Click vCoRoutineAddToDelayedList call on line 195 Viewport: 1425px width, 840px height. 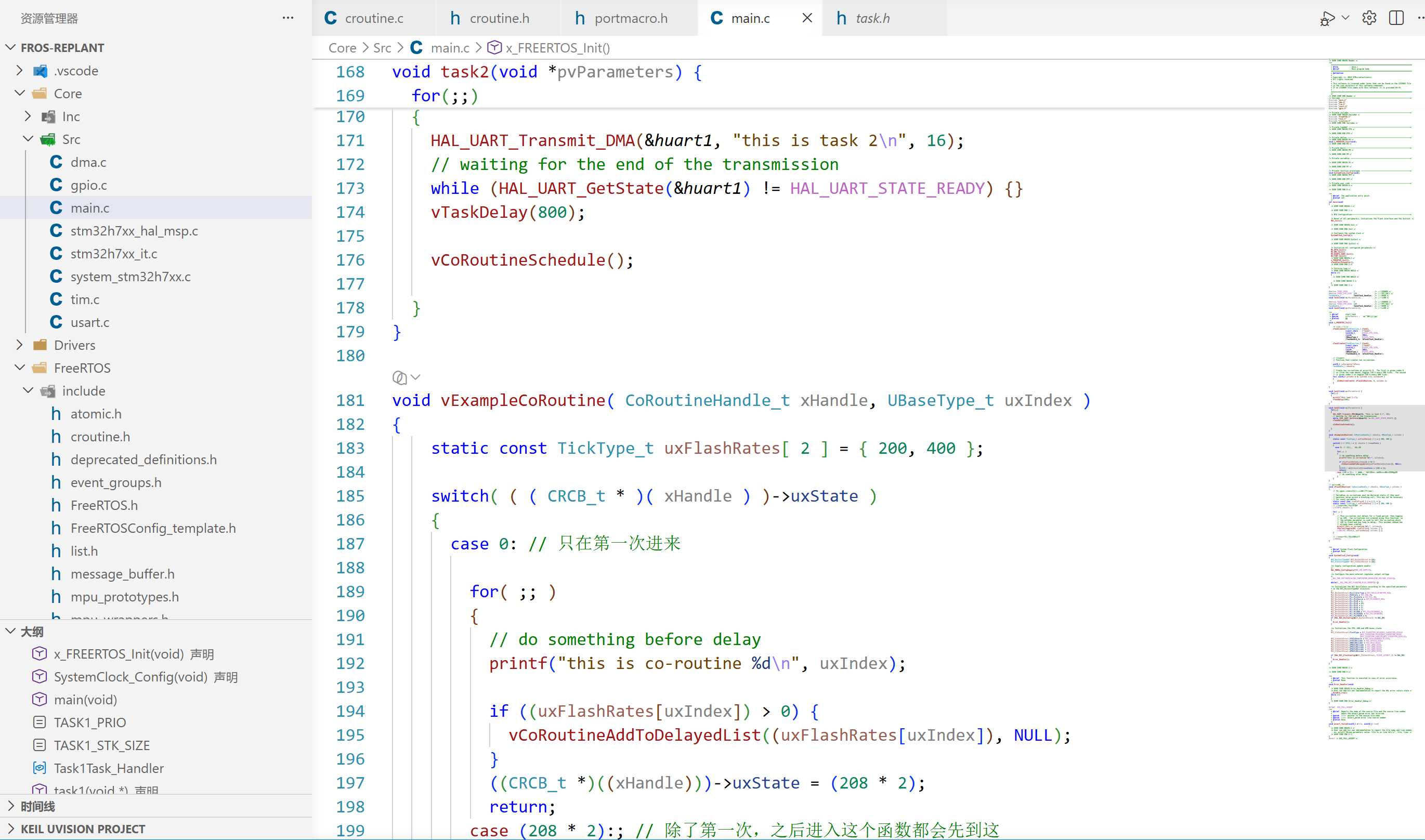pos(634,736)
